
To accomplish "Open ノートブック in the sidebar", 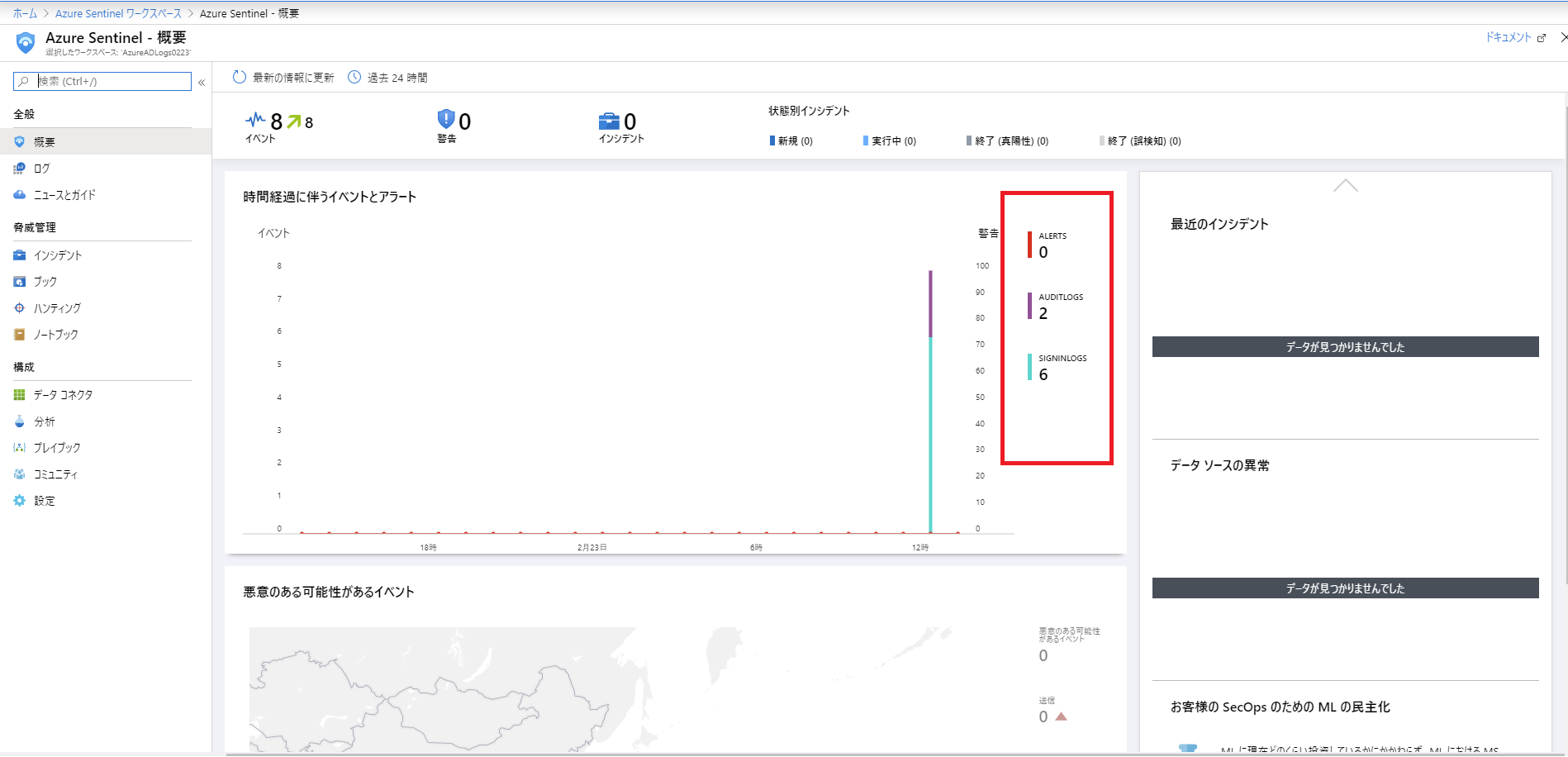I will (x=106, y=335).
